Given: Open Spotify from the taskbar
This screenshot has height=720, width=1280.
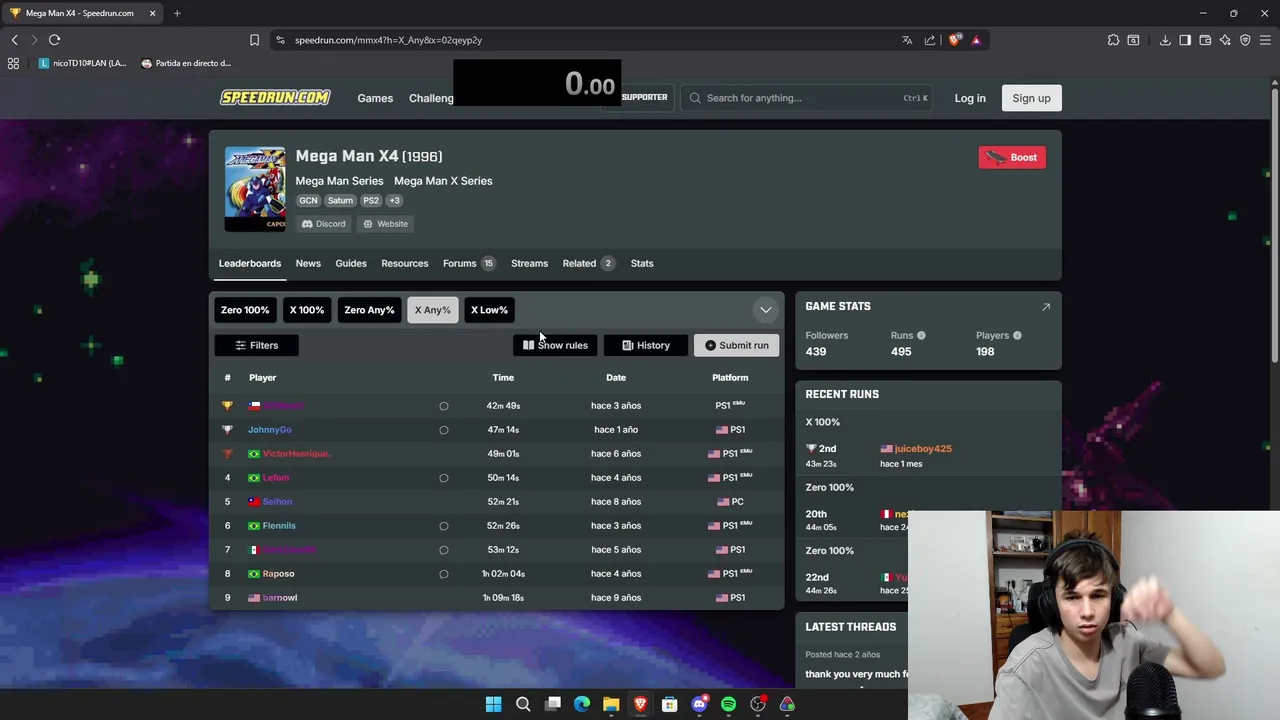Looking at the screenshot, I should point(728,704).
